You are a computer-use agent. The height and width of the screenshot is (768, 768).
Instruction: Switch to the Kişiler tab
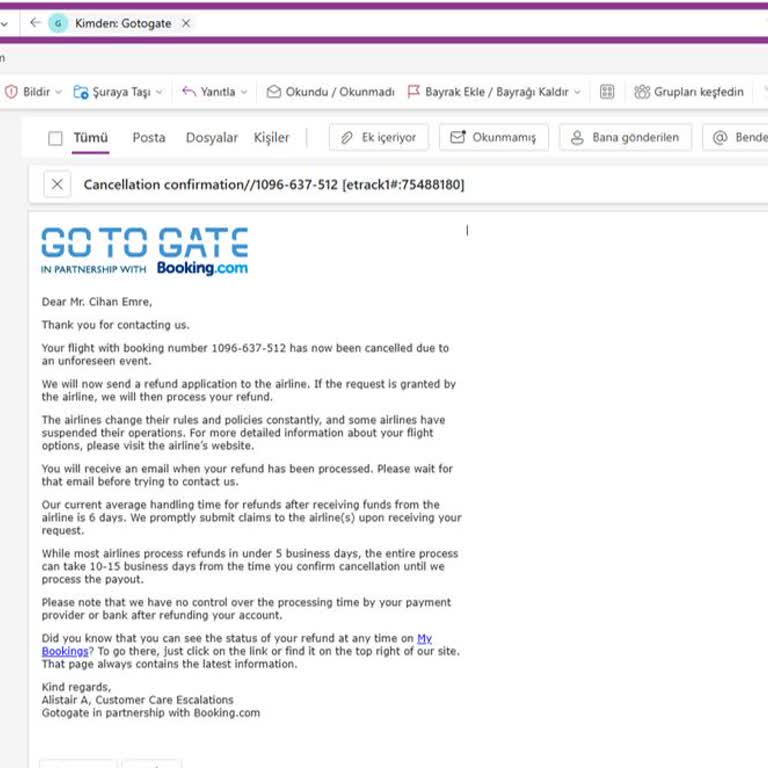pos(271,138)
